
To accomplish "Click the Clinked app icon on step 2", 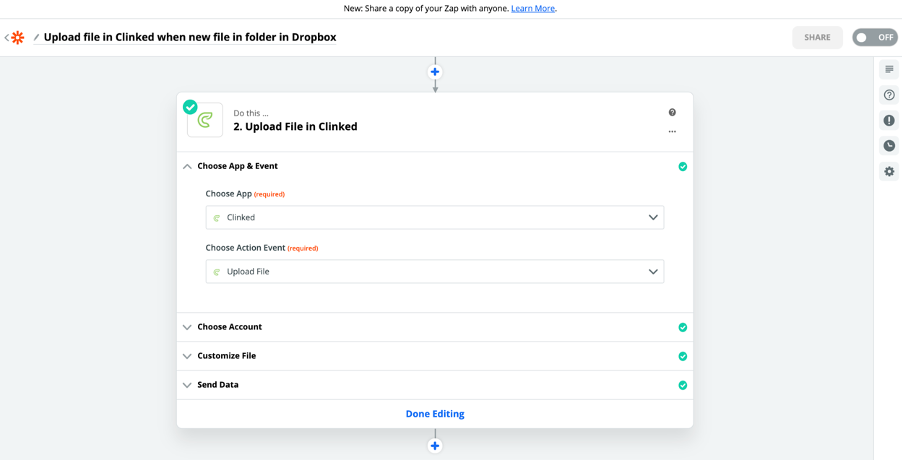I will pos(205,120).
